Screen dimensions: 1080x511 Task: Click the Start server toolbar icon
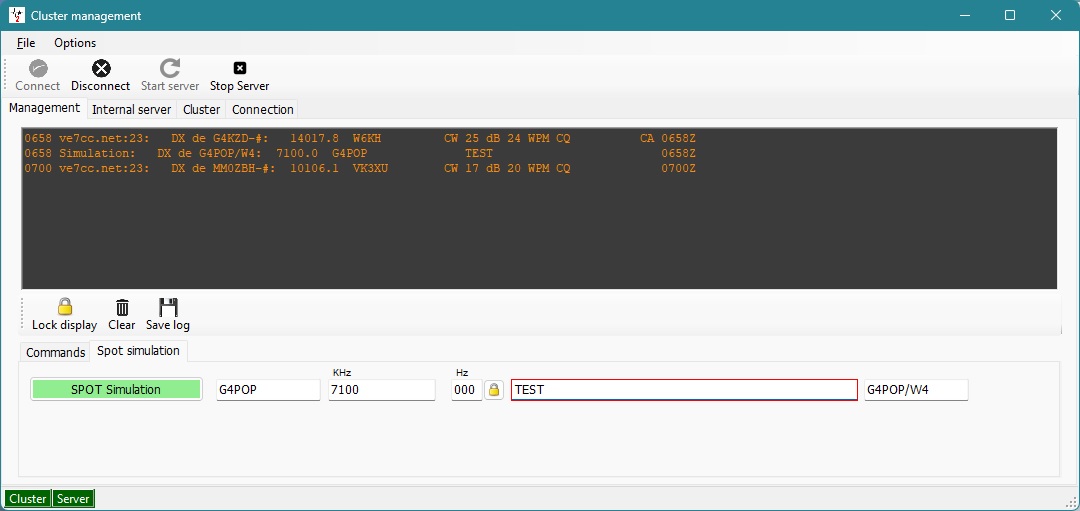click(x=169, y=68)
